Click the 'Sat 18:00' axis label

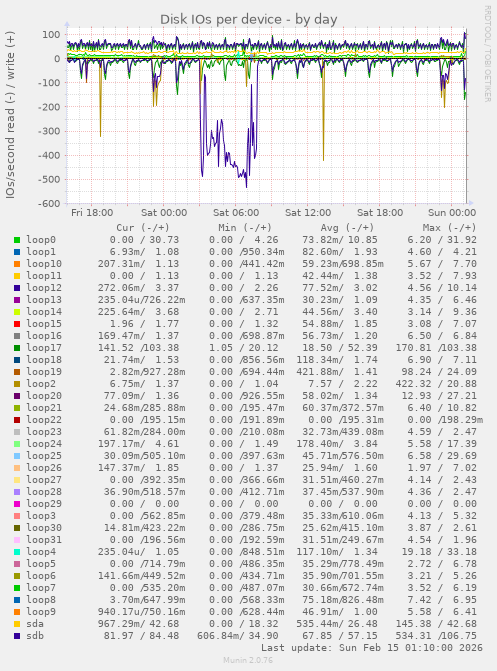(x=380, y=213)
